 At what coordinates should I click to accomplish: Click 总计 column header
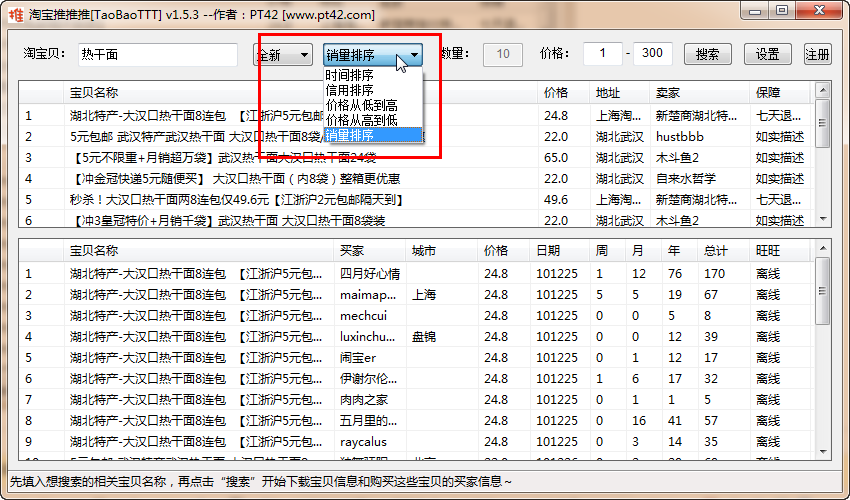724,251
